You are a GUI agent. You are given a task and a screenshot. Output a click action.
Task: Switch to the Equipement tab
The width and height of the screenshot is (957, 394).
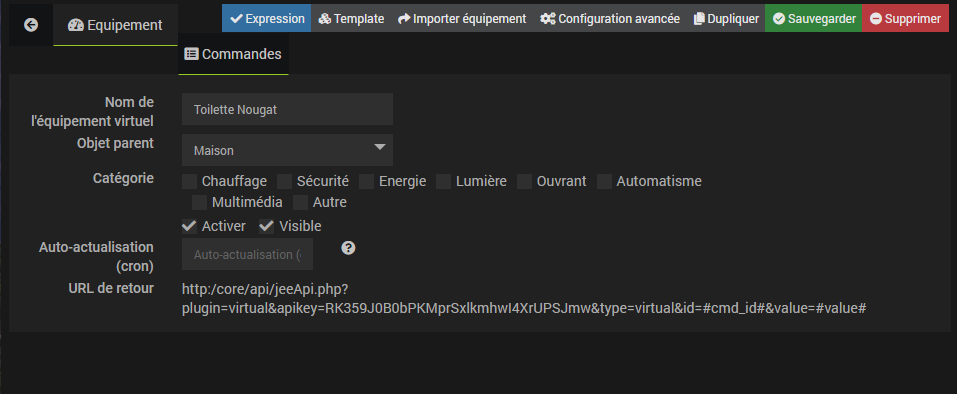pos(115,25)
